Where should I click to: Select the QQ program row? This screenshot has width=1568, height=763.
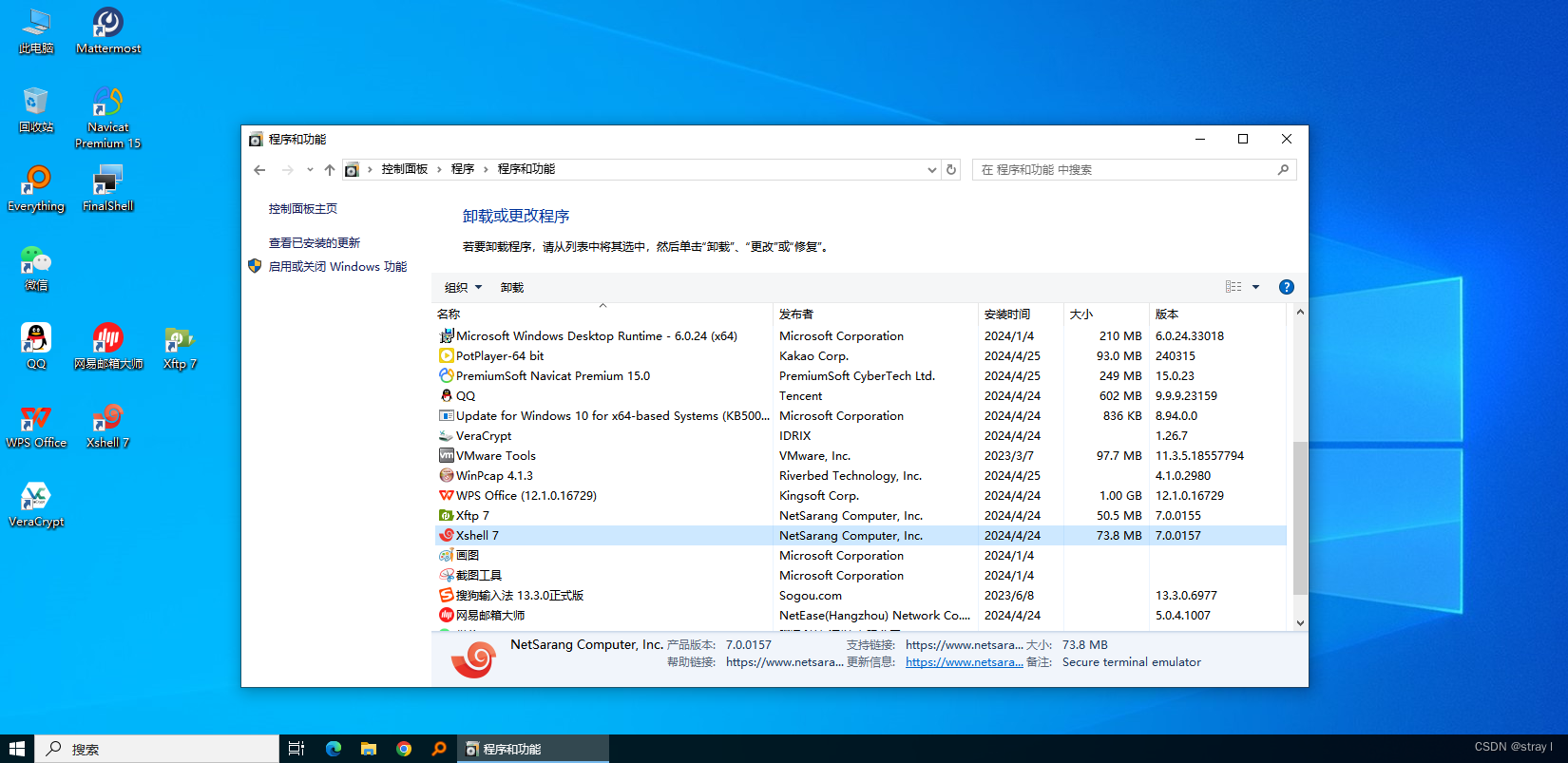pos(860,396)
